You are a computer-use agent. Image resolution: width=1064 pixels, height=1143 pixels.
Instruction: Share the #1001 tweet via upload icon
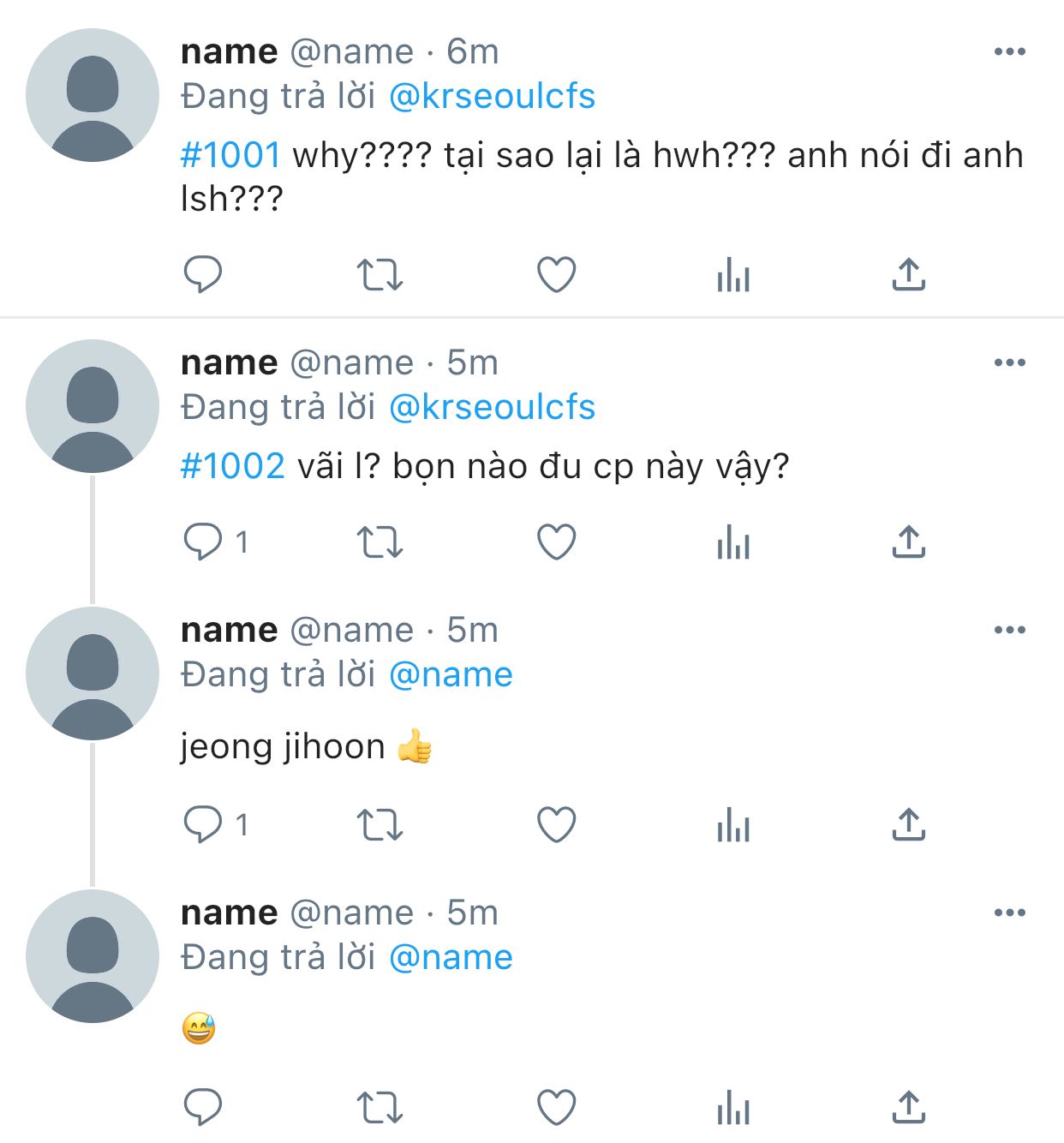[909, 274]
